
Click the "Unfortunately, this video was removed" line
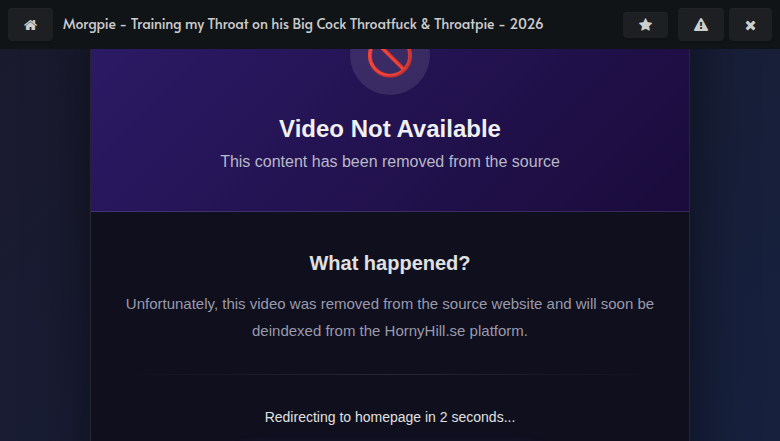click(390, 304)
